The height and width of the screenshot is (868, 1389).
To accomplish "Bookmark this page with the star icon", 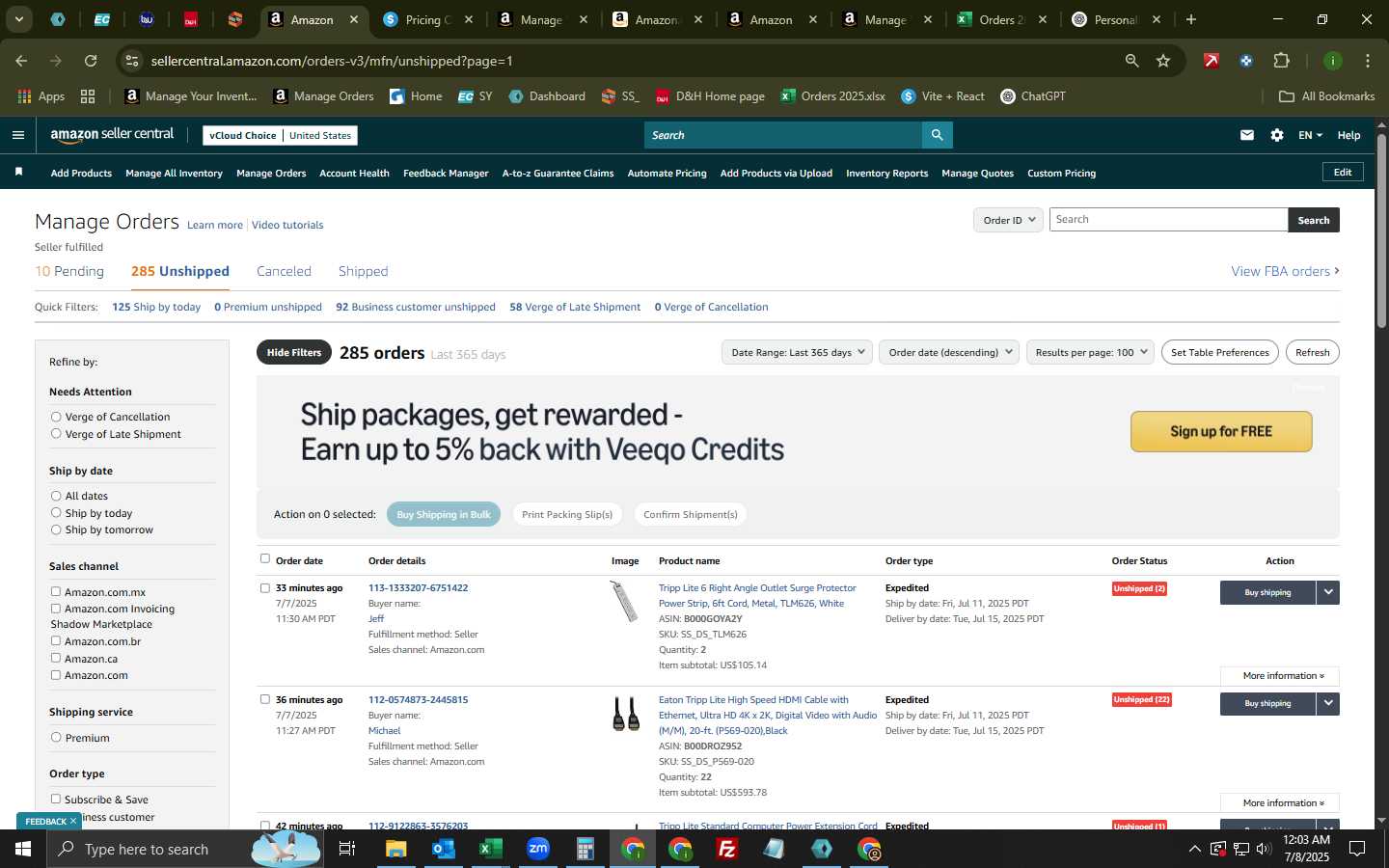I will [x=1163, y=61].
